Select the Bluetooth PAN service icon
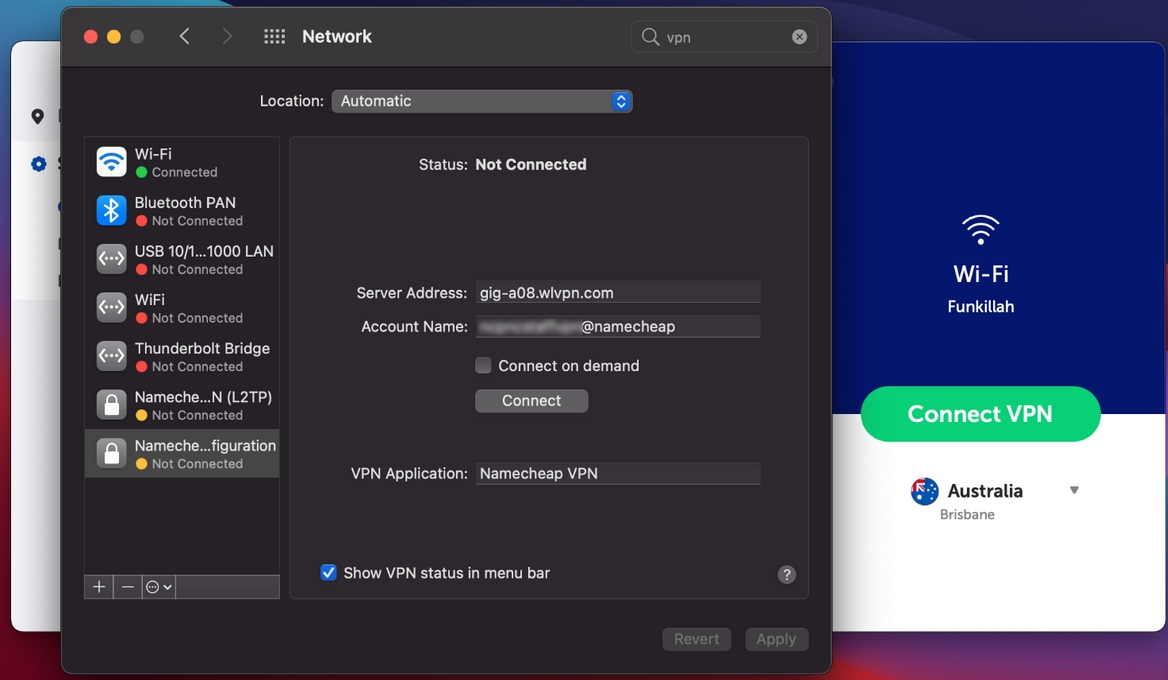The height and width of the screenshot is (680, 1168). [x=112, y=210]
